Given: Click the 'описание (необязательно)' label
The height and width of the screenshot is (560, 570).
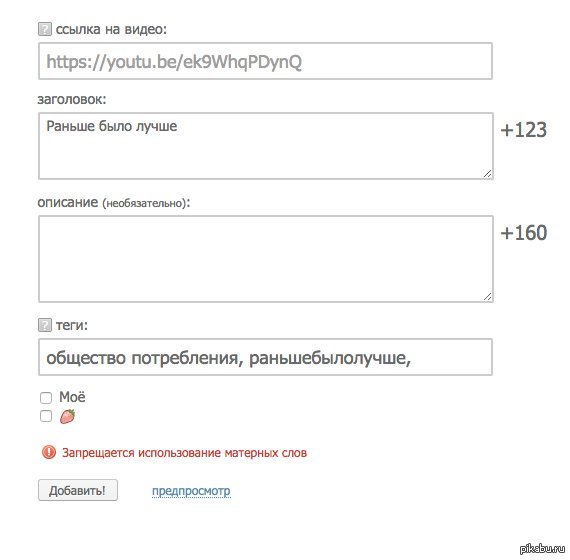Looking at the screenshot, I should point(114,202).
